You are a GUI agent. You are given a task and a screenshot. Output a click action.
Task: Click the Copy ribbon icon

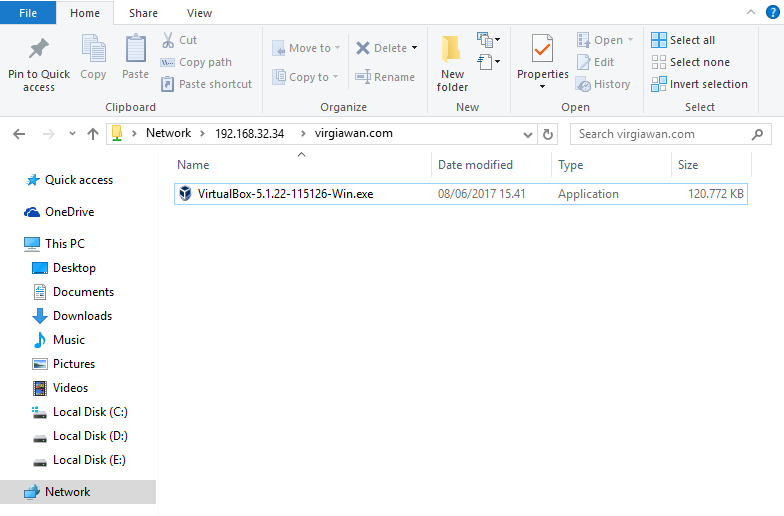(x=94, y=48)
